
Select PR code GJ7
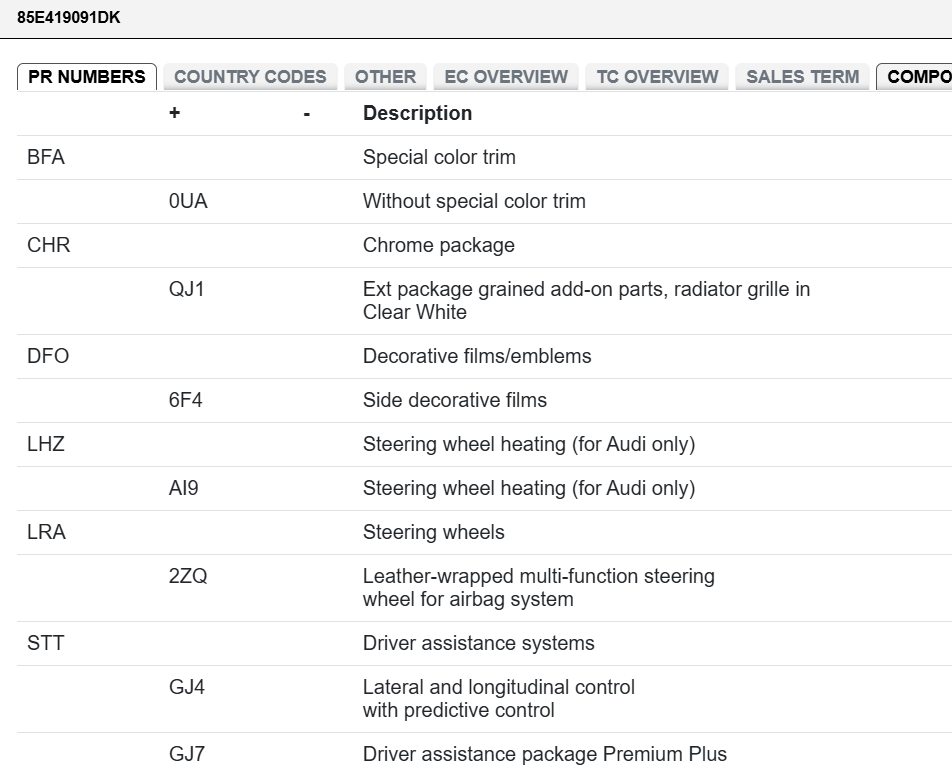point(187,754)
